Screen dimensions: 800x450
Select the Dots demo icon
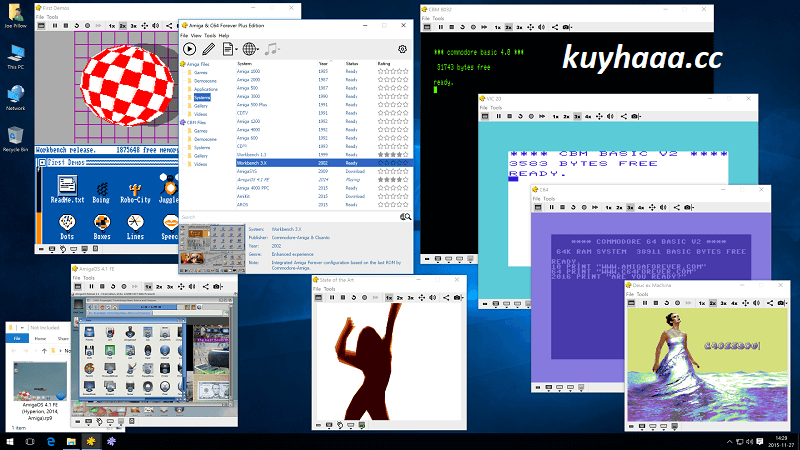[x=67, y=228]
